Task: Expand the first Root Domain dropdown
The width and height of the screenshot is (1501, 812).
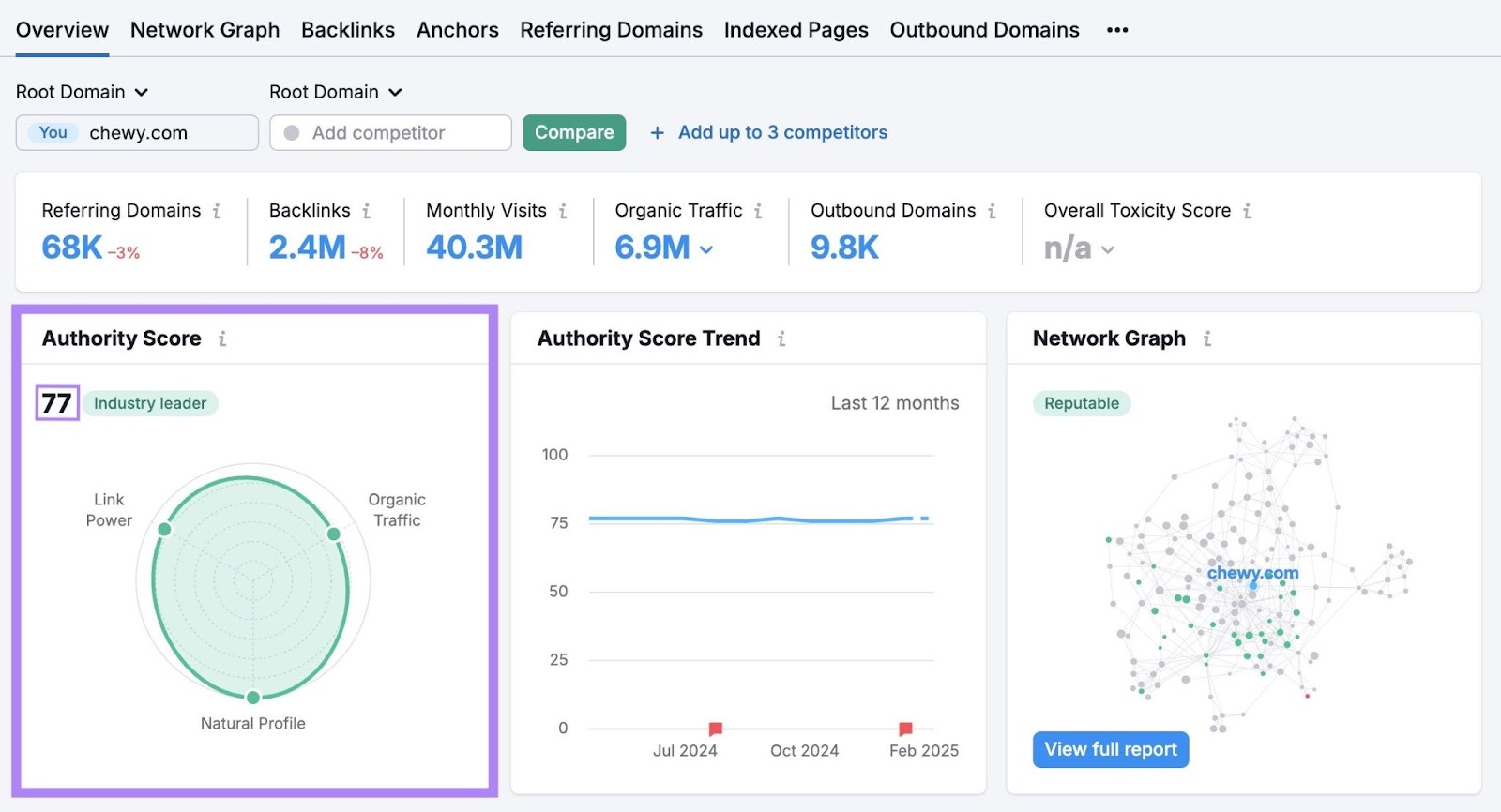Action: [82, 92]
